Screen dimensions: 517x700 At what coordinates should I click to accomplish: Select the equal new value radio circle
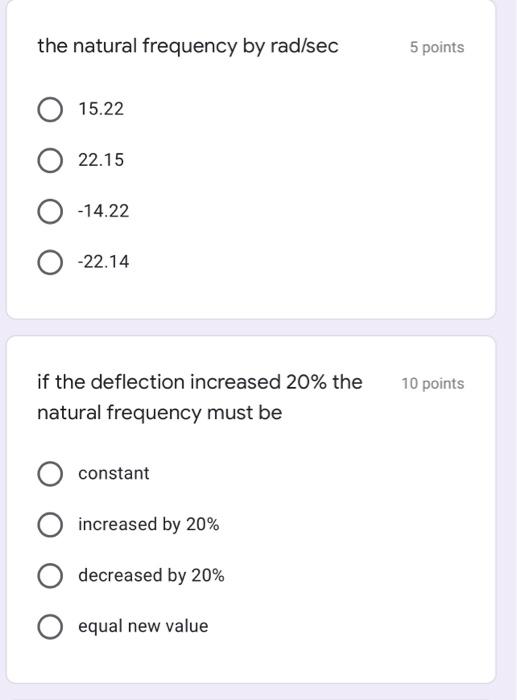coord(50,626)
